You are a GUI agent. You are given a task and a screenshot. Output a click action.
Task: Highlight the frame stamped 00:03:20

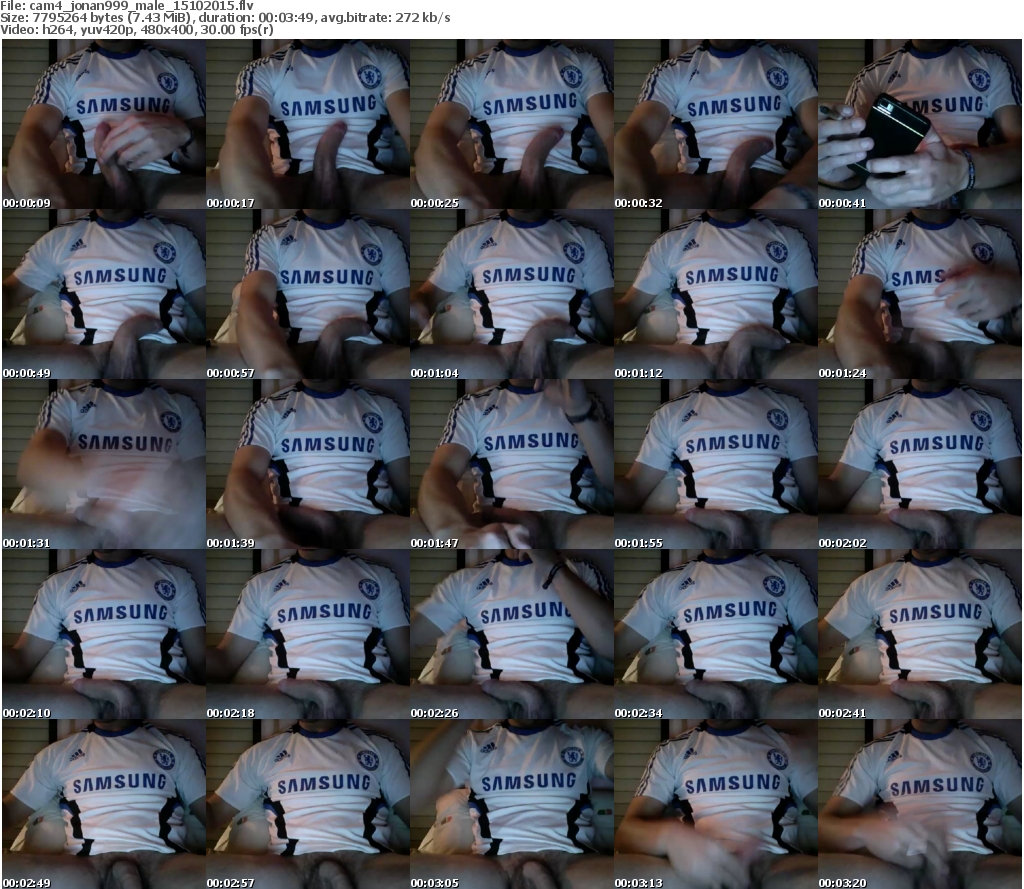[x=920, y=804]
